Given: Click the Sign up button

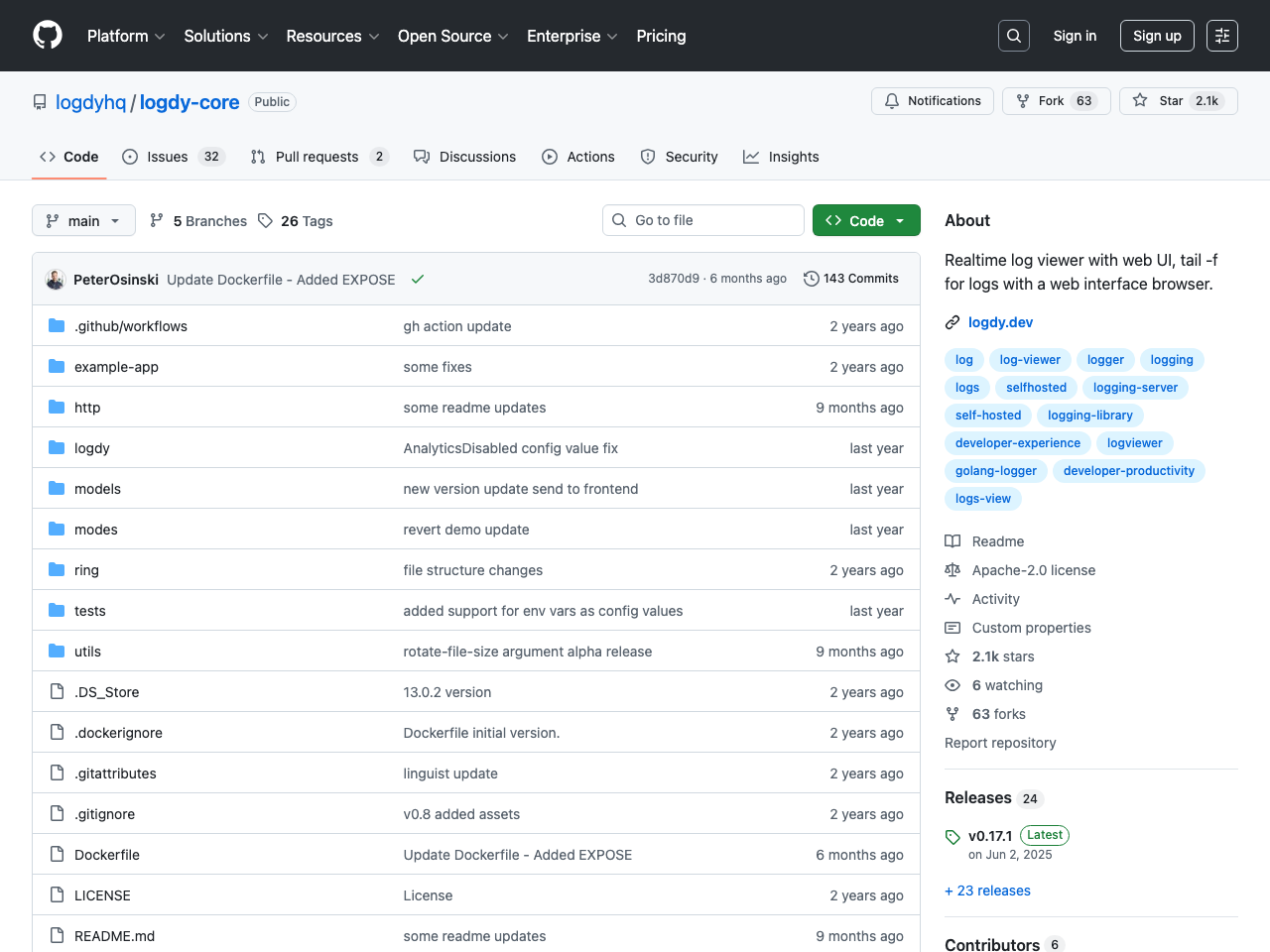Looking at the screenshot, I should tap(1157, 36).
